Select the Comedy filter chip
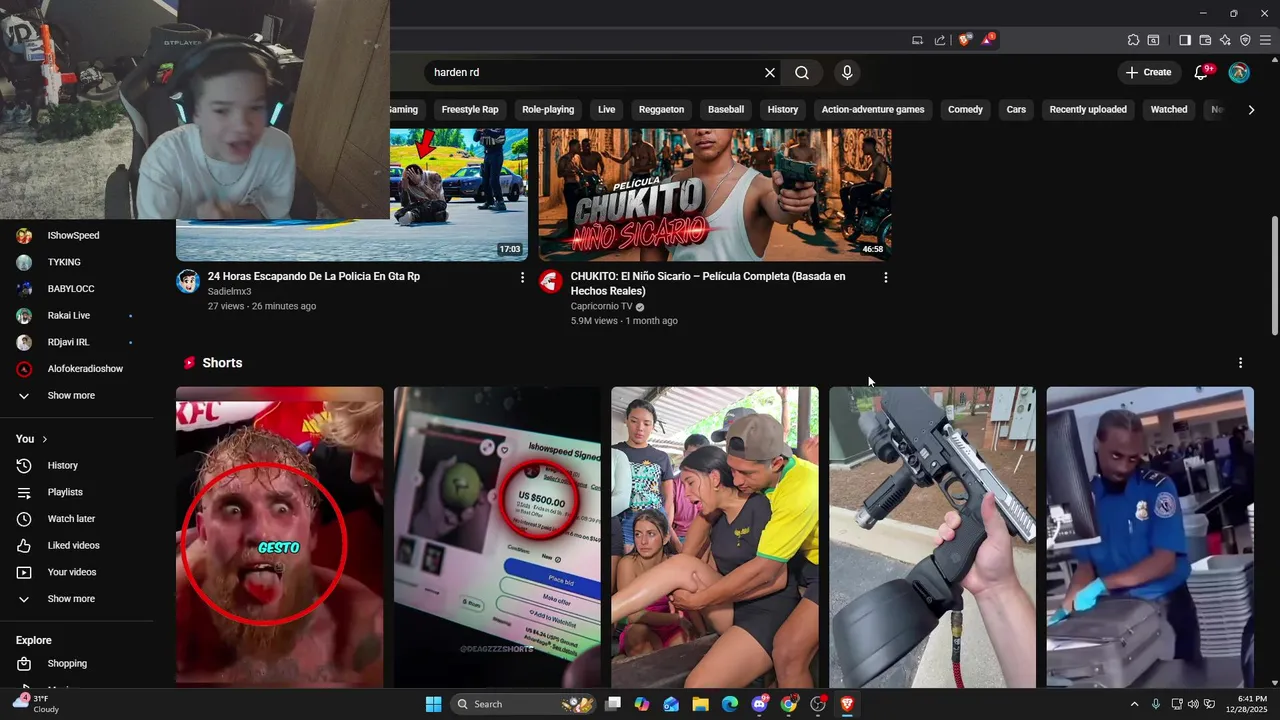This screenshot has height=720, width=1280. tap(966, 110)
